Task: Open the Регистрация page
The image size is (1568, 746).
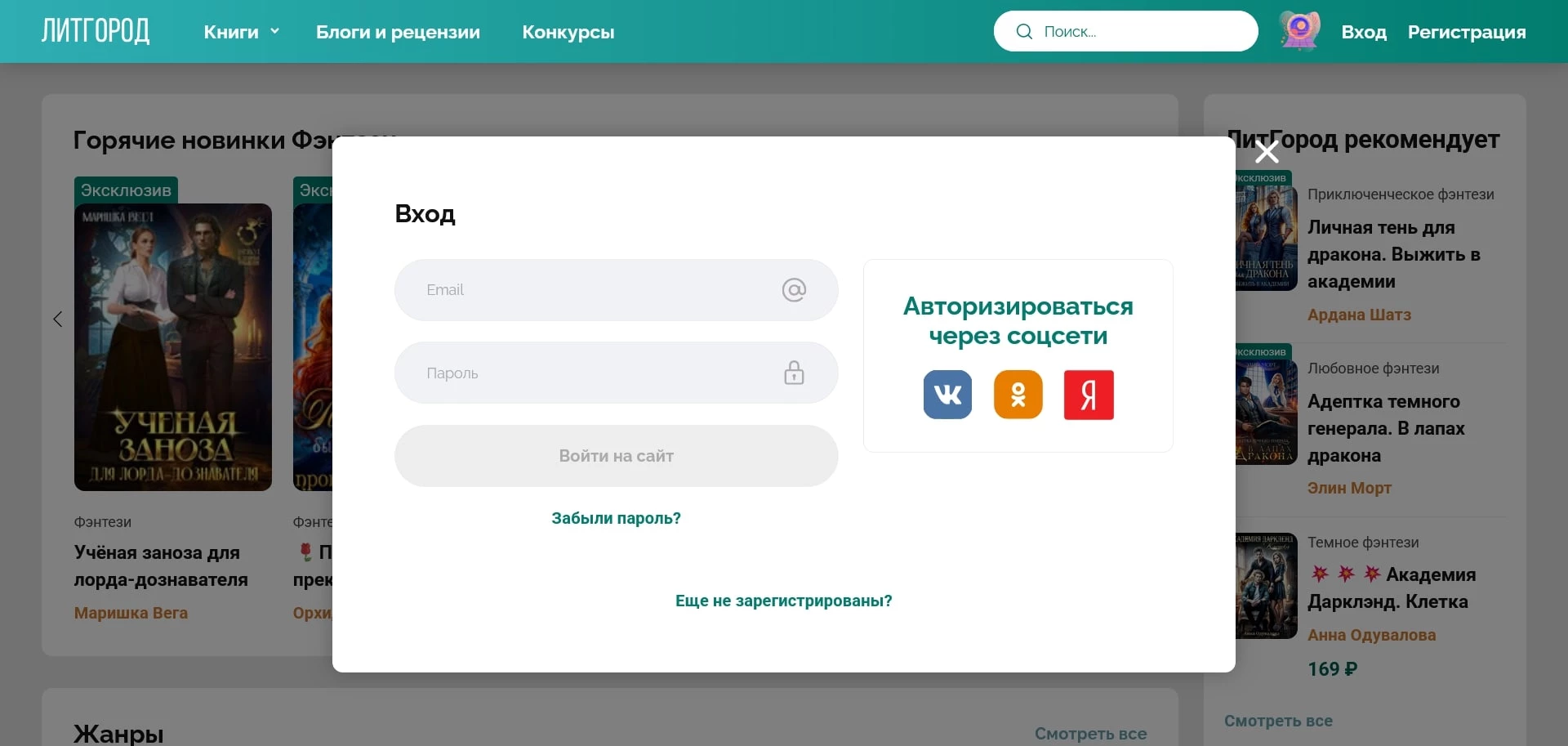Action: 1466,33
